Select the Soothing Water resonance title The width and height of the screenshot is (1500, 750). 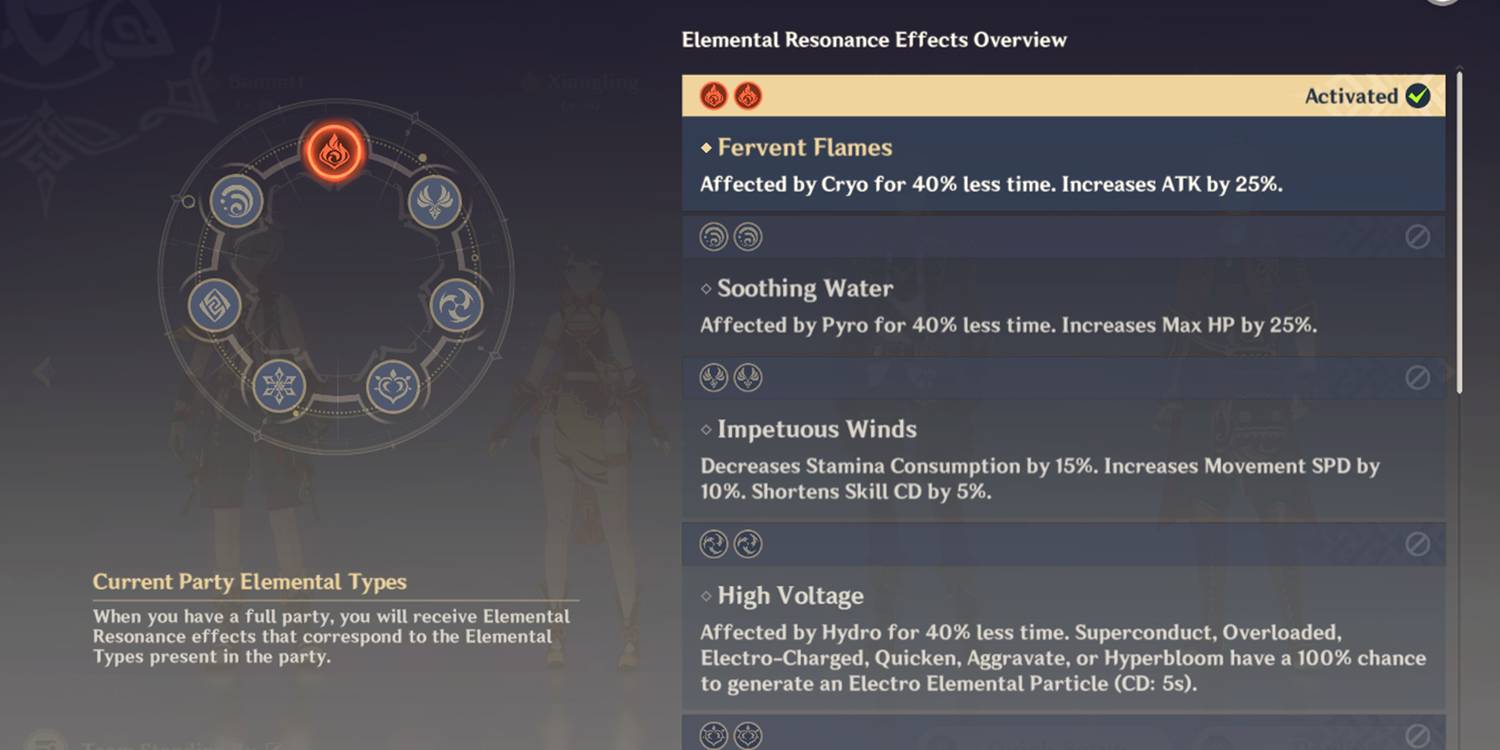click(x=804, y=289)
